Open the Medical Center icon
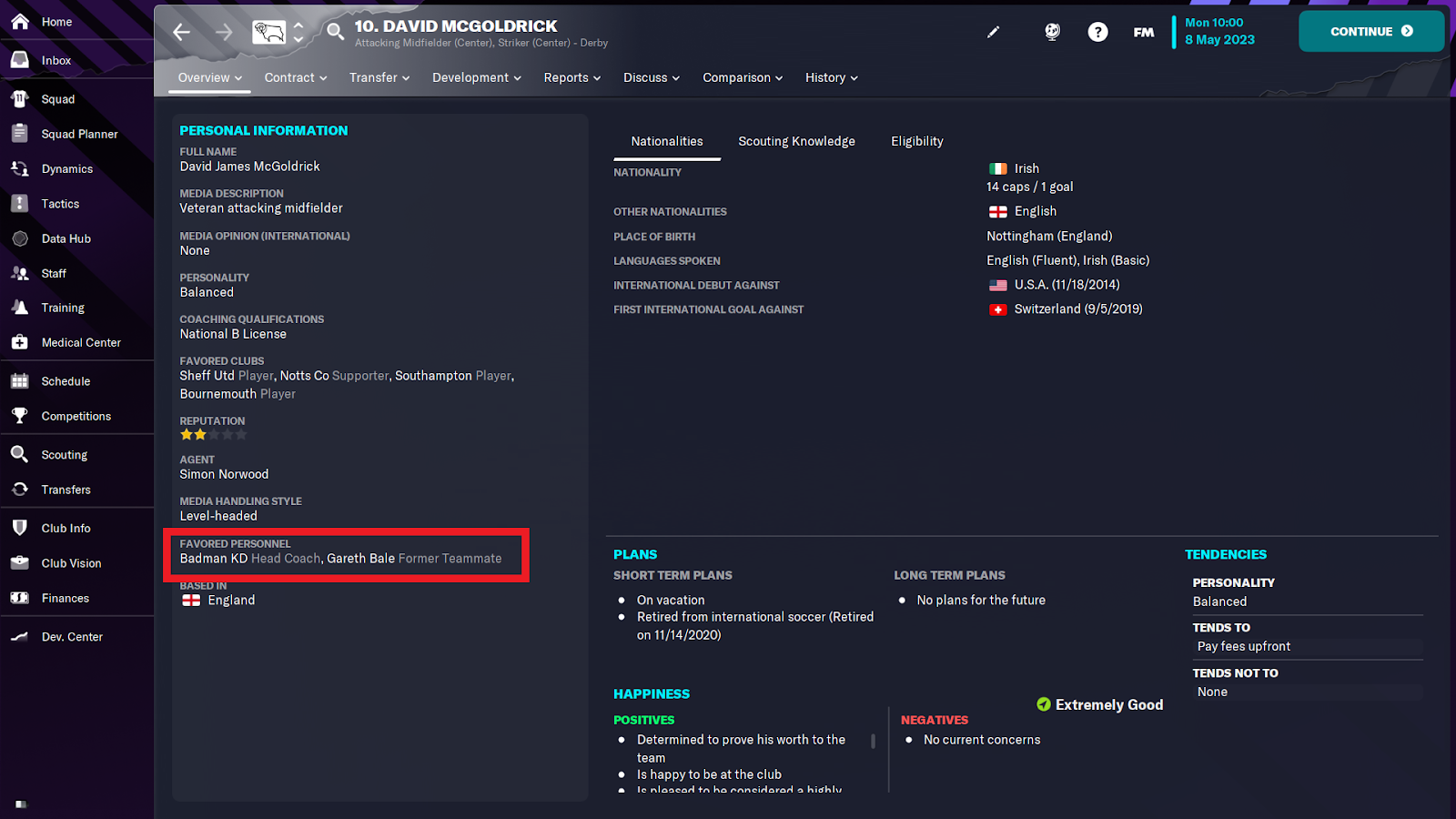The width and height of the screenshot is (1456, 819). (x=20, y=342)
